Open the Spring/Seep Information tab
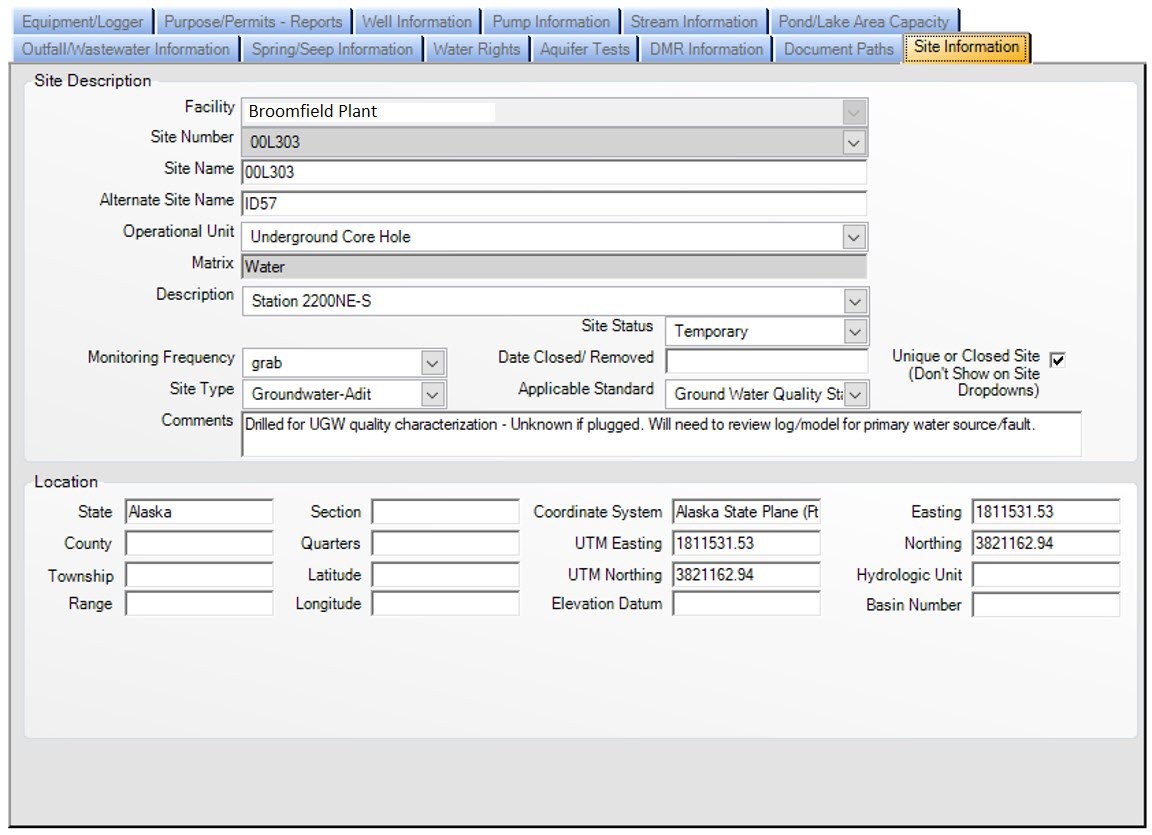 (x=332, y=49)
